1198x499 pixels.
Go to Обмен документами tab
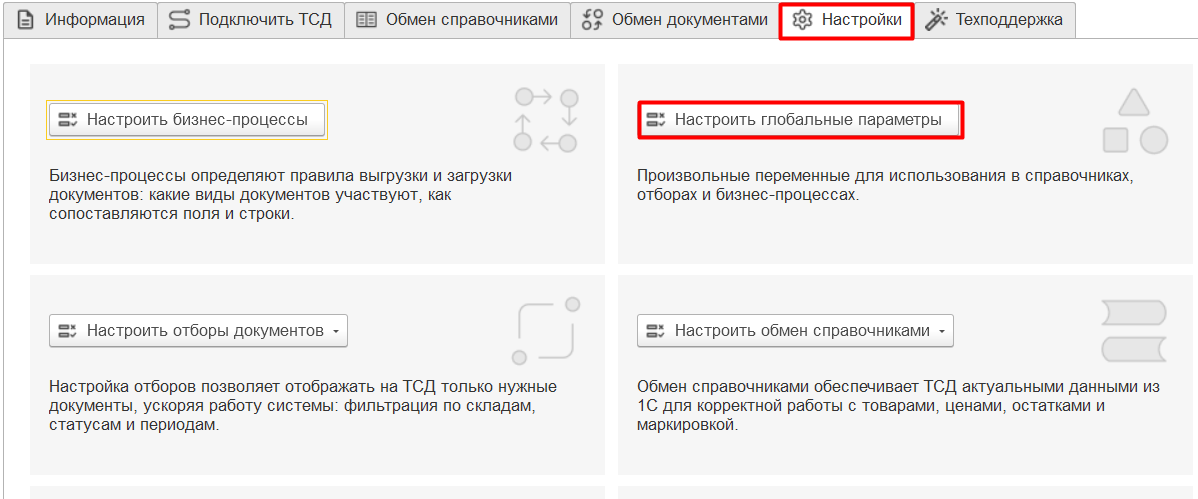675,20
